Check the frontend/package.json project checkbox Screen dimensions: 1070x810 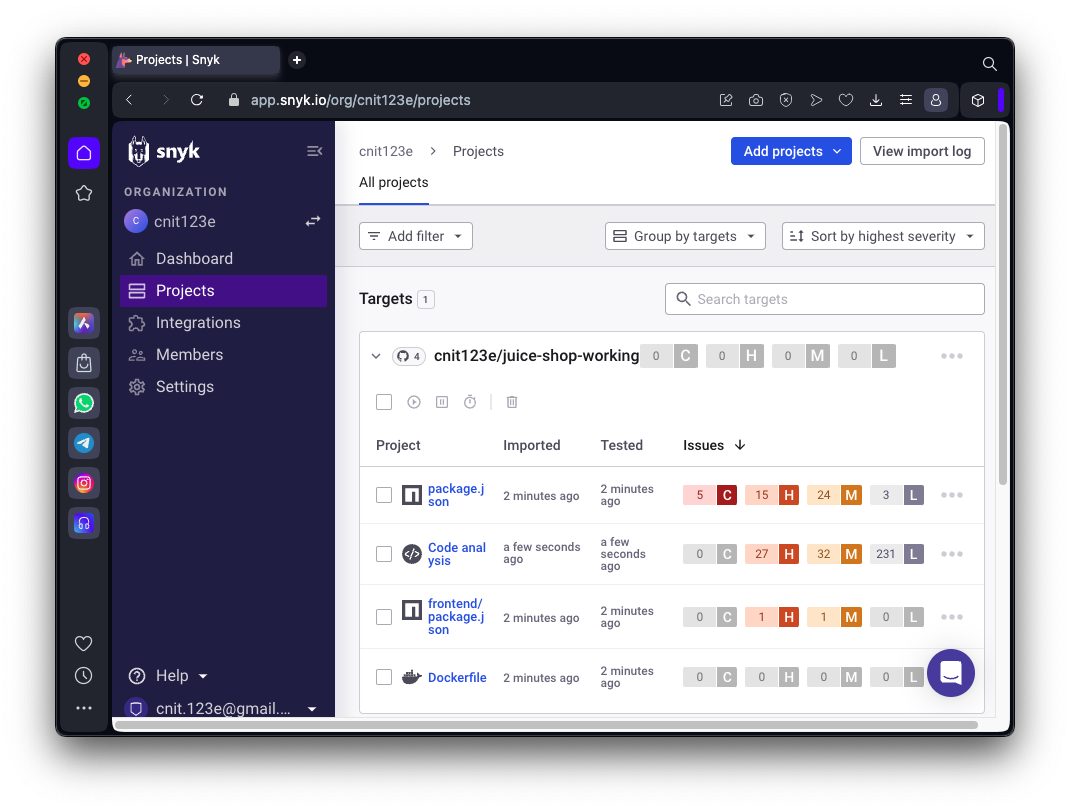tap(384, 617)
